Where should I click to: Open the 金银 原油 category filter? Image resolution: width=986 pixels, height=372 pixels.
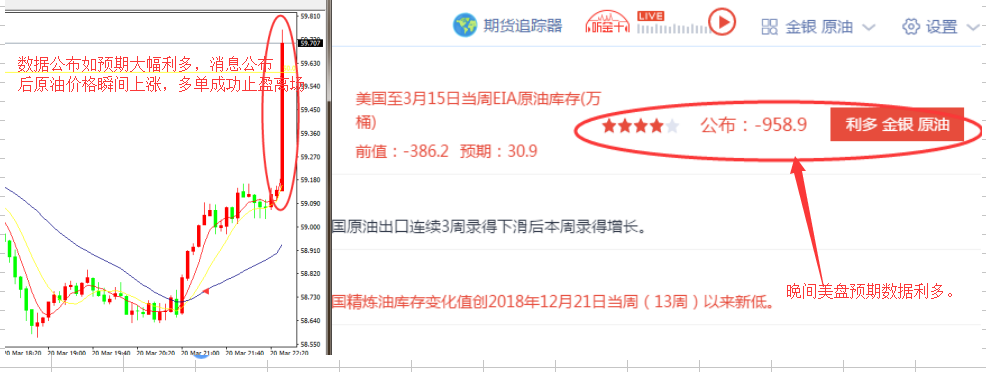pos(819,26)
